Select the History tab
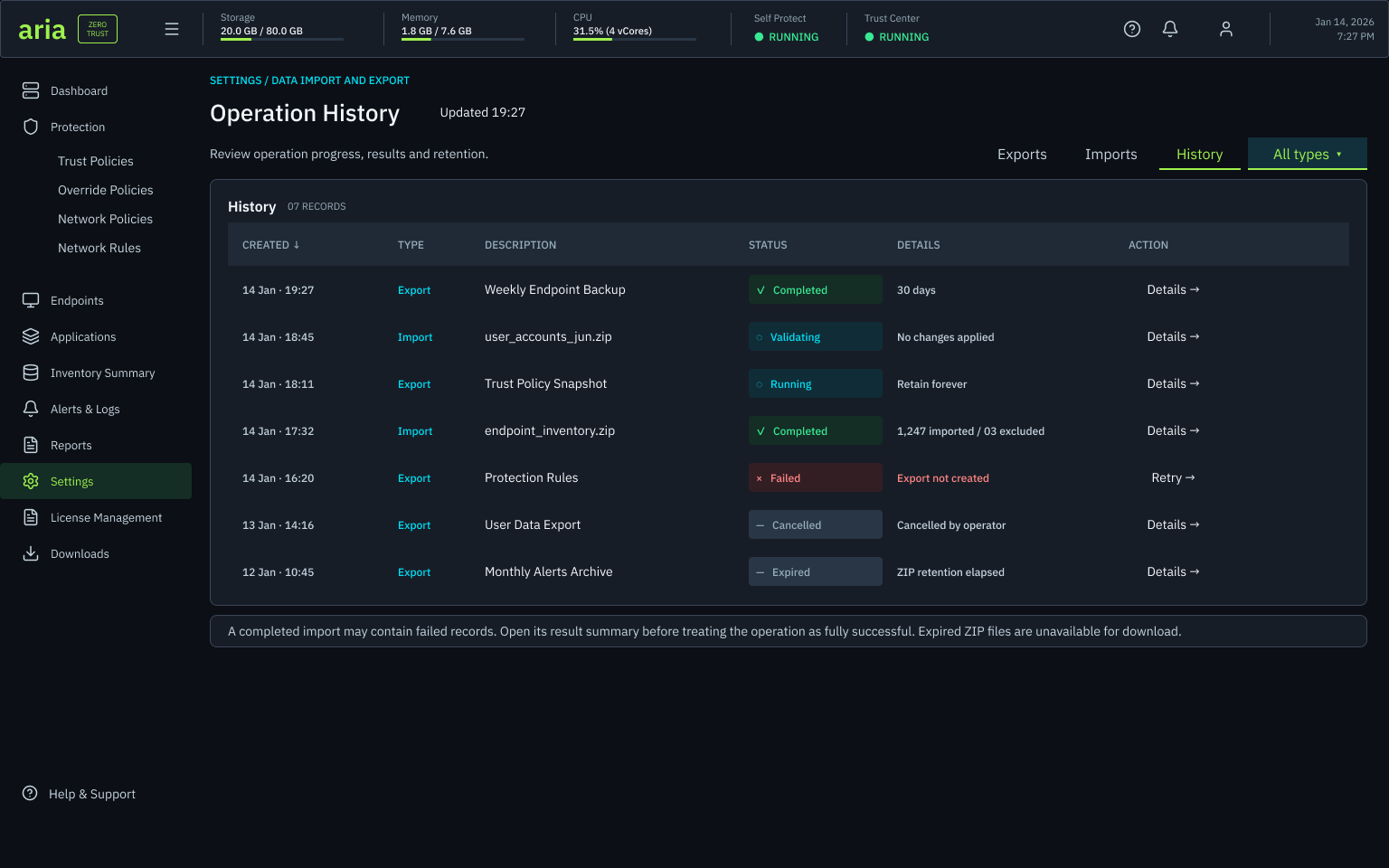 1200,155
